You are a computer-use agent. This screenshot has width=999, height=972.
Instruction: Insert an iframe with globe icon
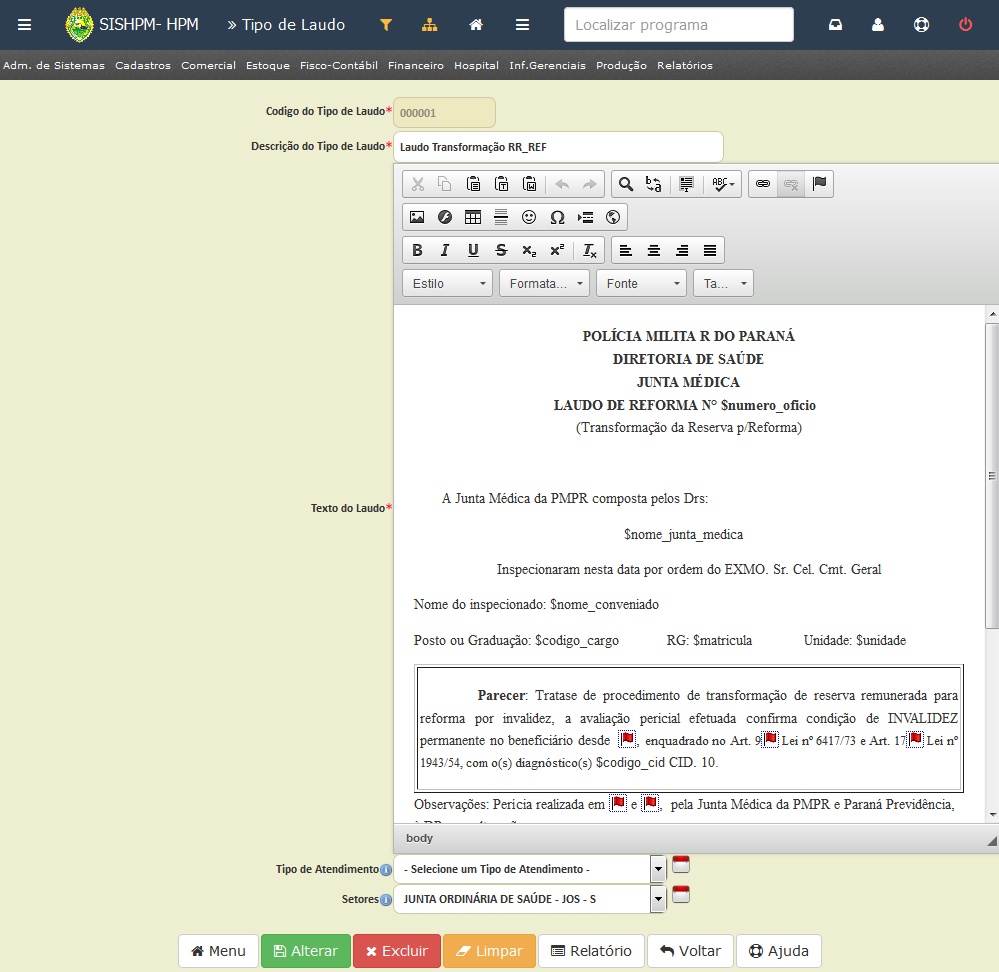coord(613,217)
